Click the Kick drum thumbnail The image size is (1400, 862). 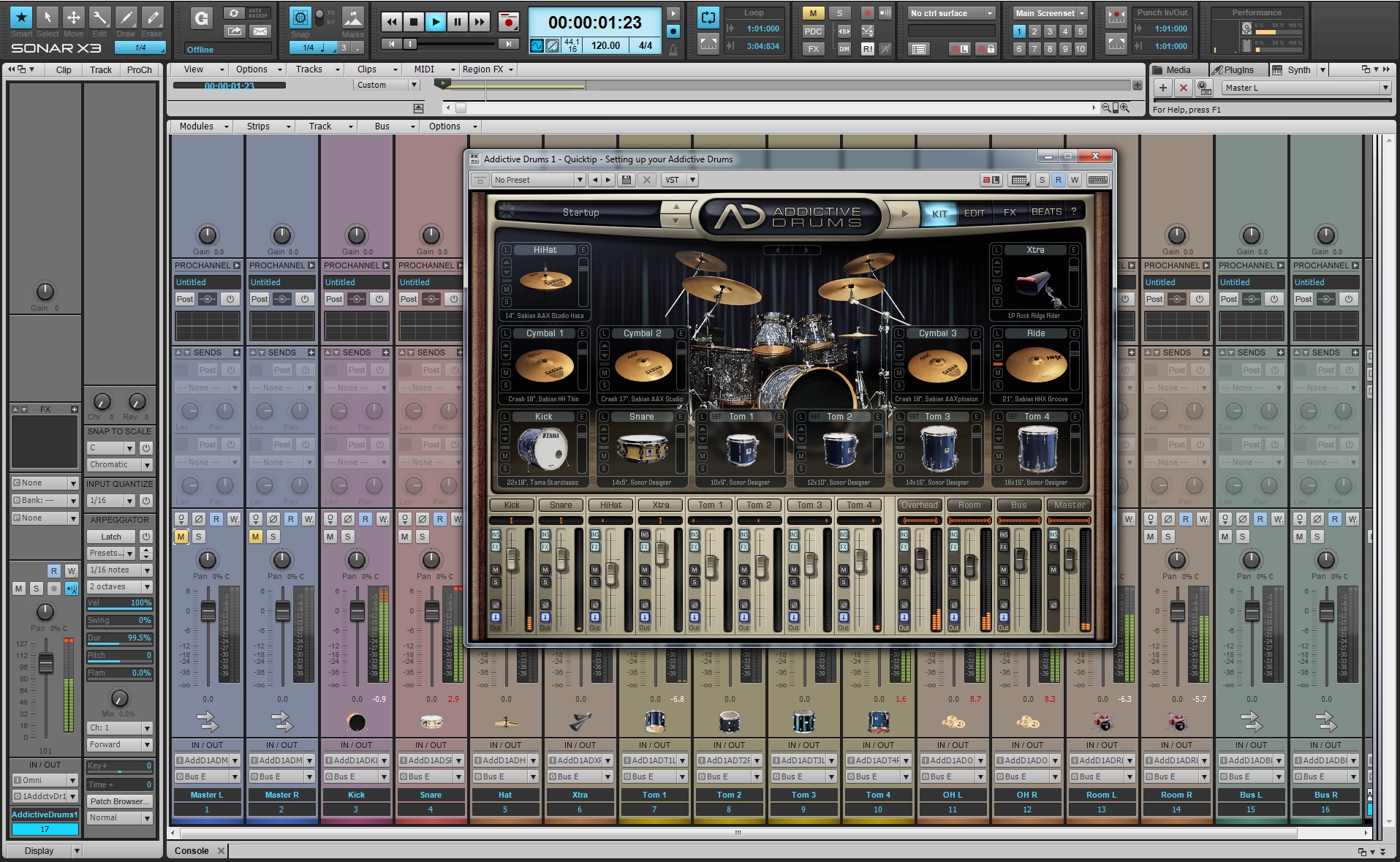(543, 448)
